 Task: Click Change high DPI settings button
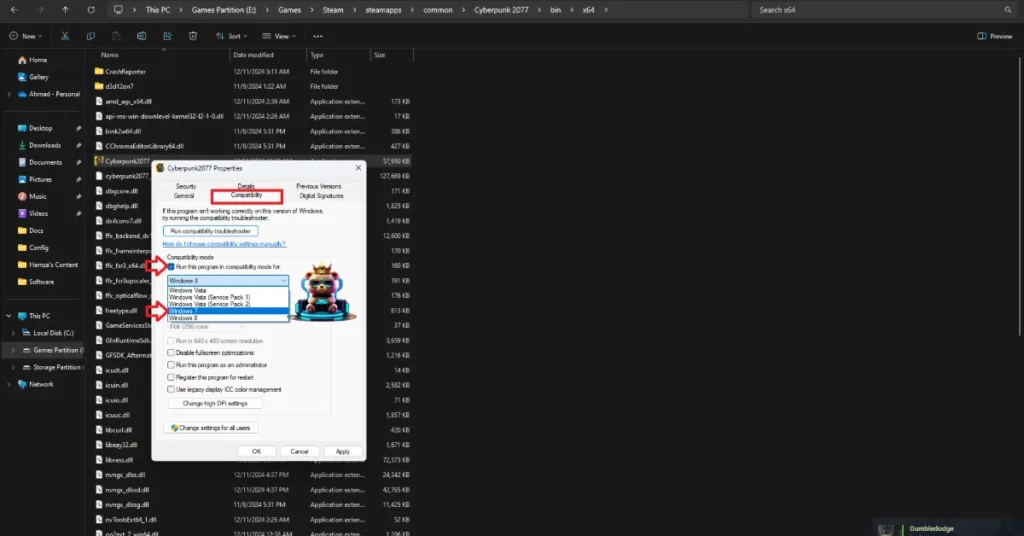coord(215,403)
